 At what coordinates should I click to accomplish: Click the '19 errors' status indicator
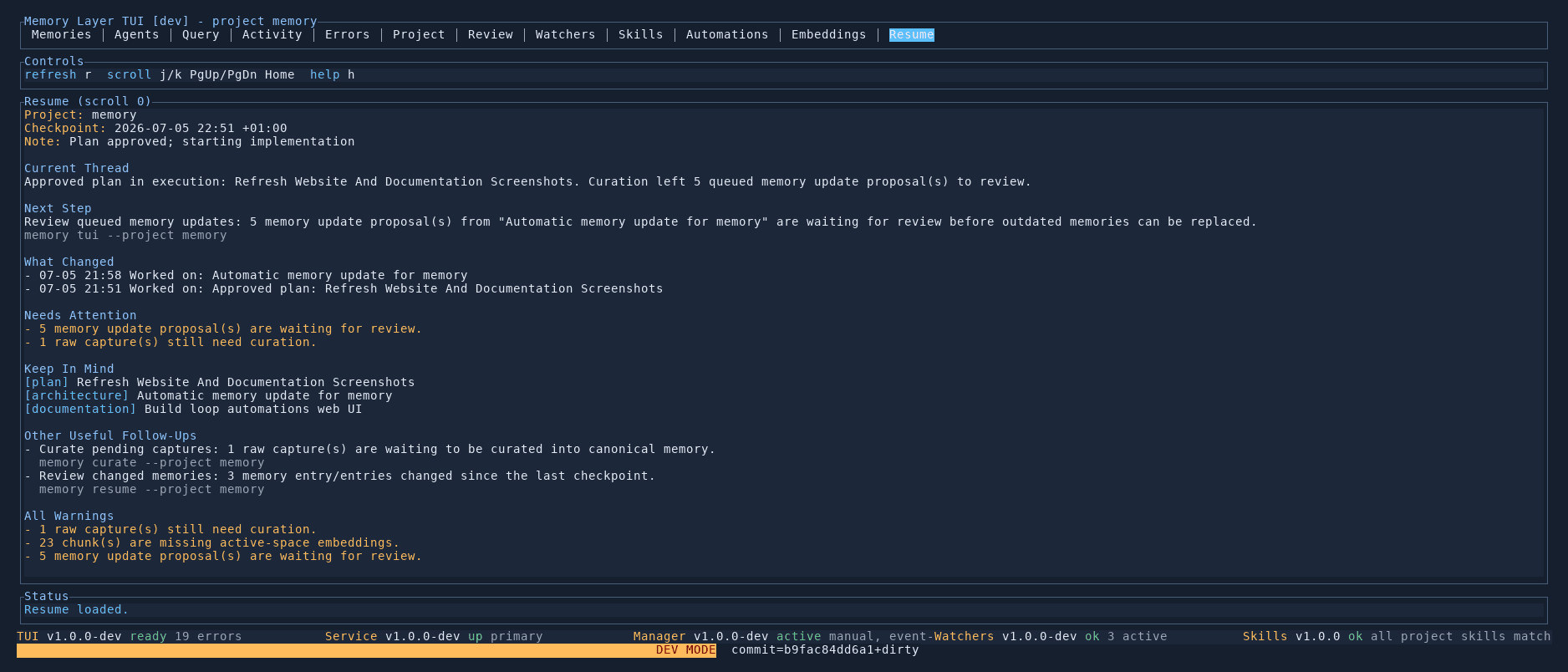(208, 636)
